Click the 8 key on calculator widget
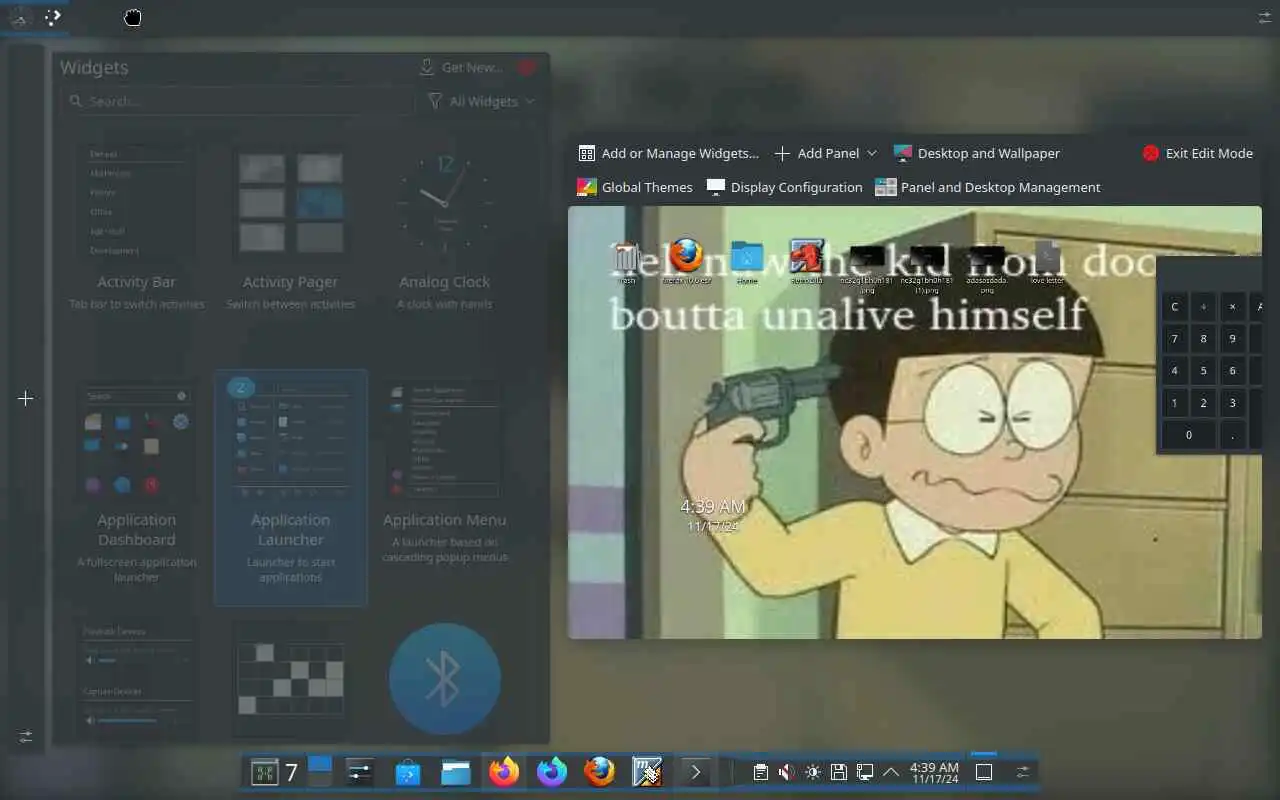The width and height of the screenshot is (1280, 800). click(1203, 339)
